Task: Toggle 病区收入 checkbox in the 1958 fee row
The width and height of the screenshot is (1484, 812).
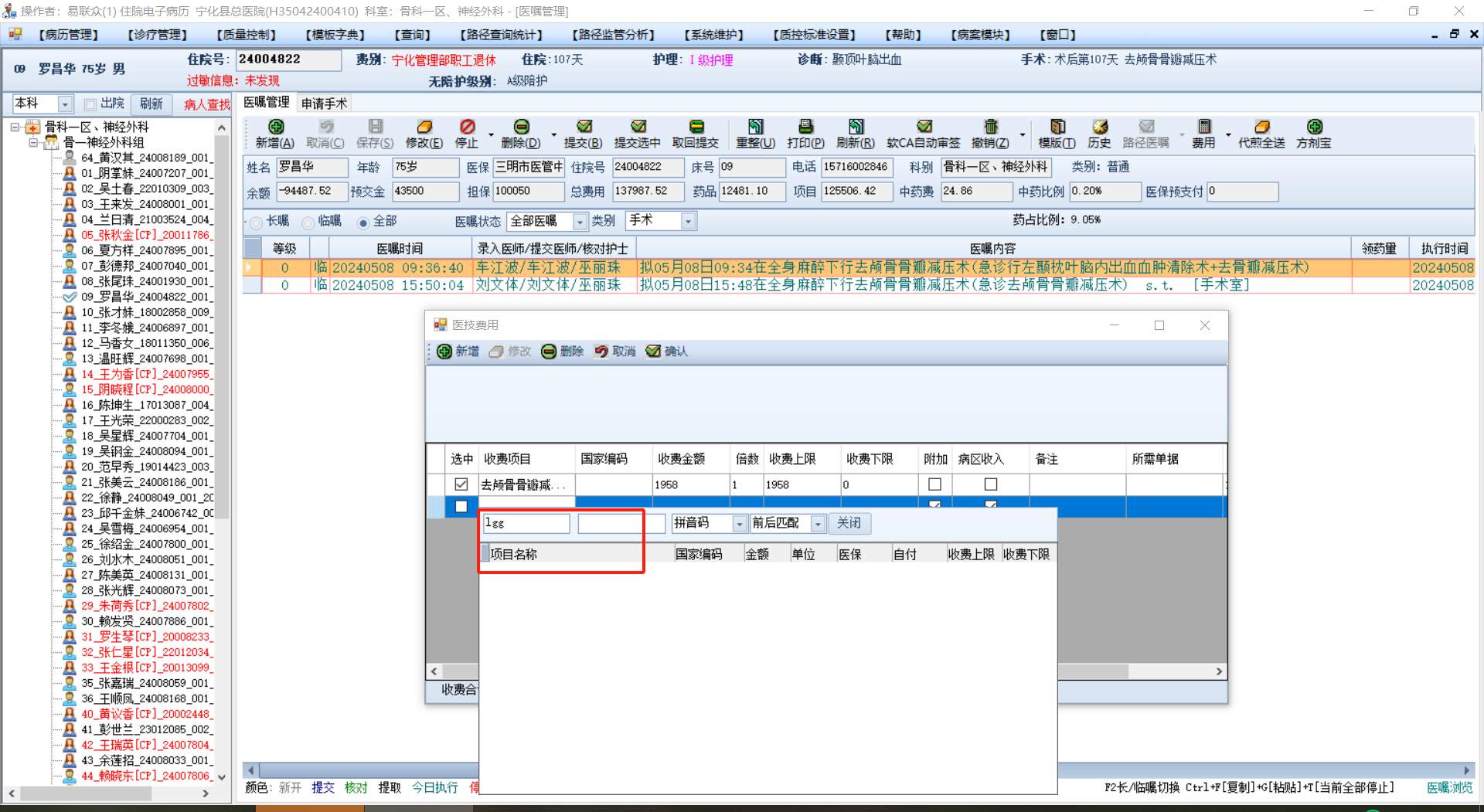Action: pyautogui.click(x=991, y=484)
